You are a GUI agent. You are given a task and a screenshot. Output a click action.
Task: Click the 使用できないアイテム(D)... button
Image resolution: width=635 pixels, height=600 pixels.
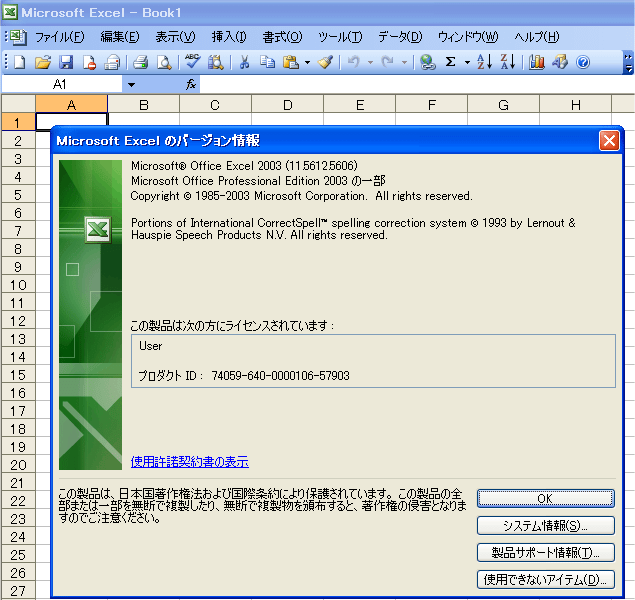[546, 580]
